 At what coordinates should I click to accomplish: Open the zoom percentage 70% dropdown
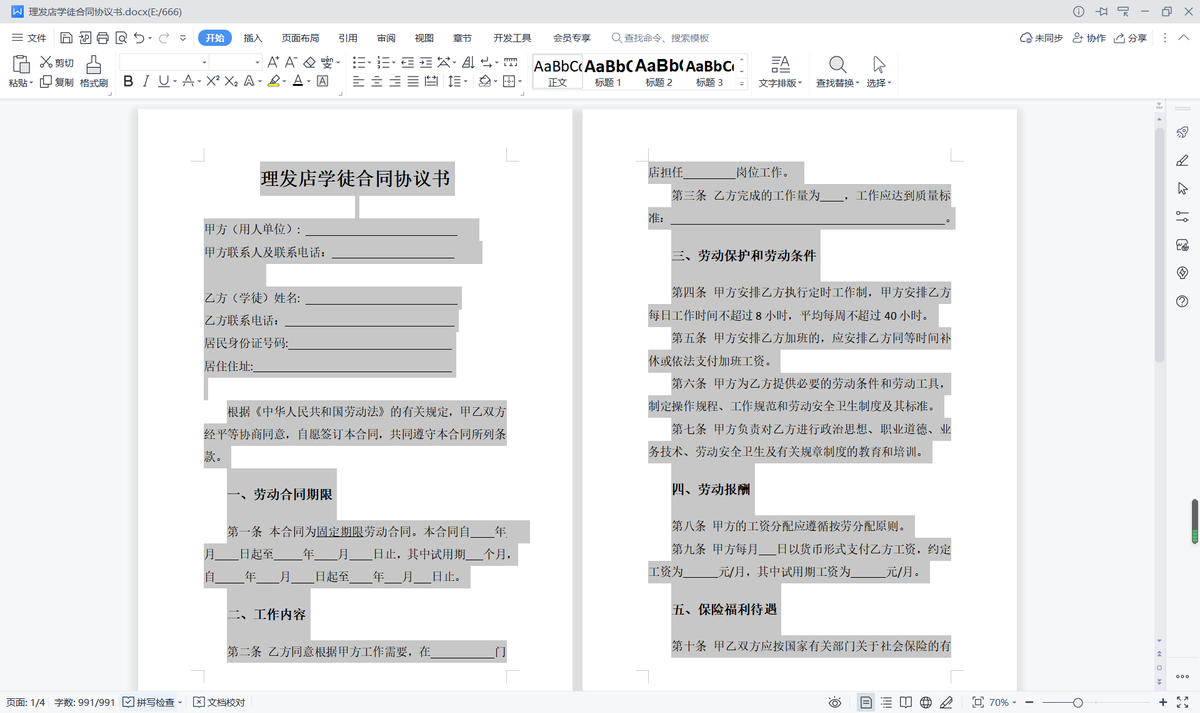pos(1004,702)
